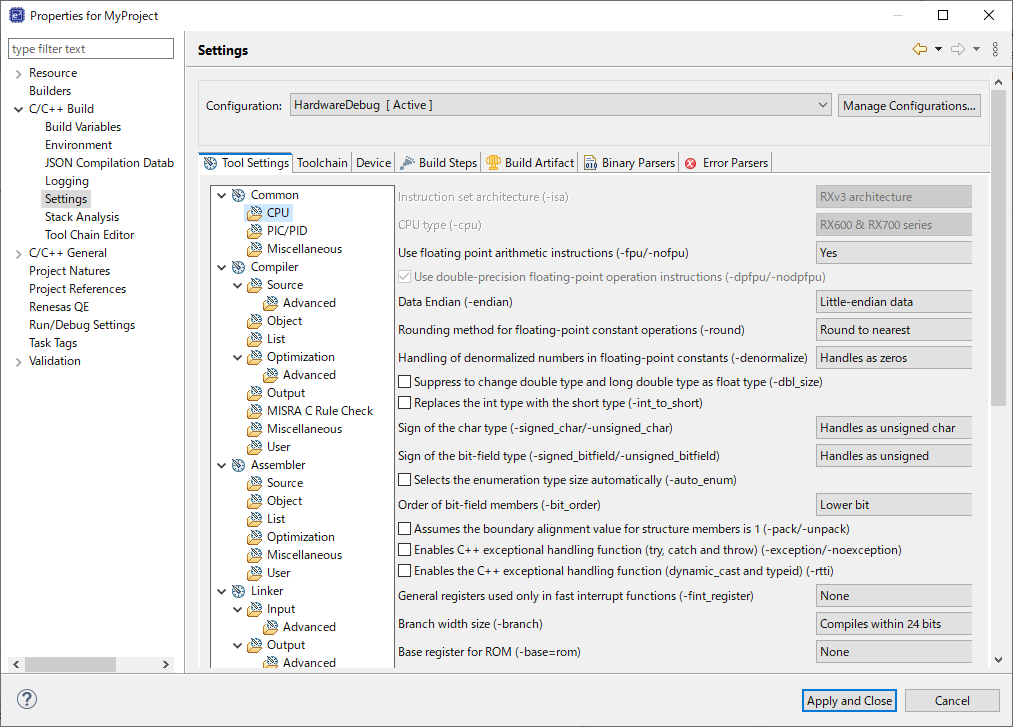1013x727 pixels.
Task: Click the Assembler List option icon
Action: [255, 519]
